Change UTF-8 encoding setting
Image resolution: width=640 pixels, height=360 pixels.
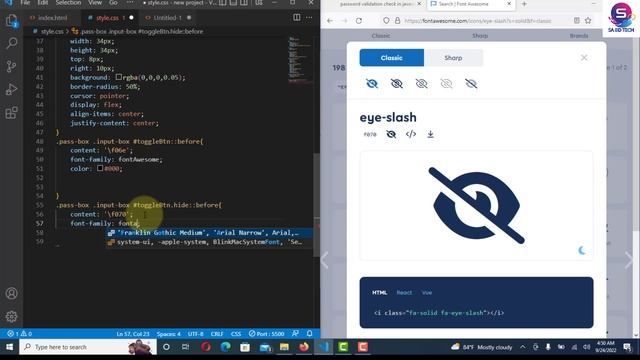196,333
